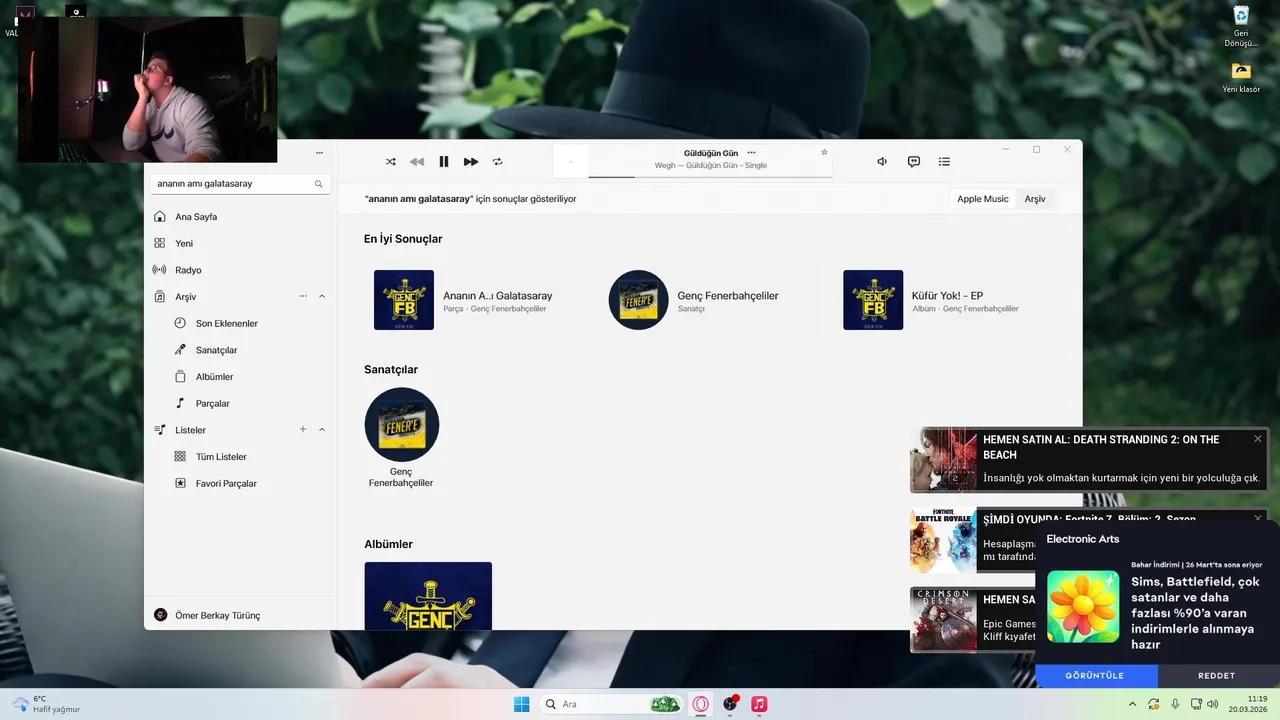Click the search field in sidebar
The width and height of the screenshot is (1280, 720).
click(240, 184)
